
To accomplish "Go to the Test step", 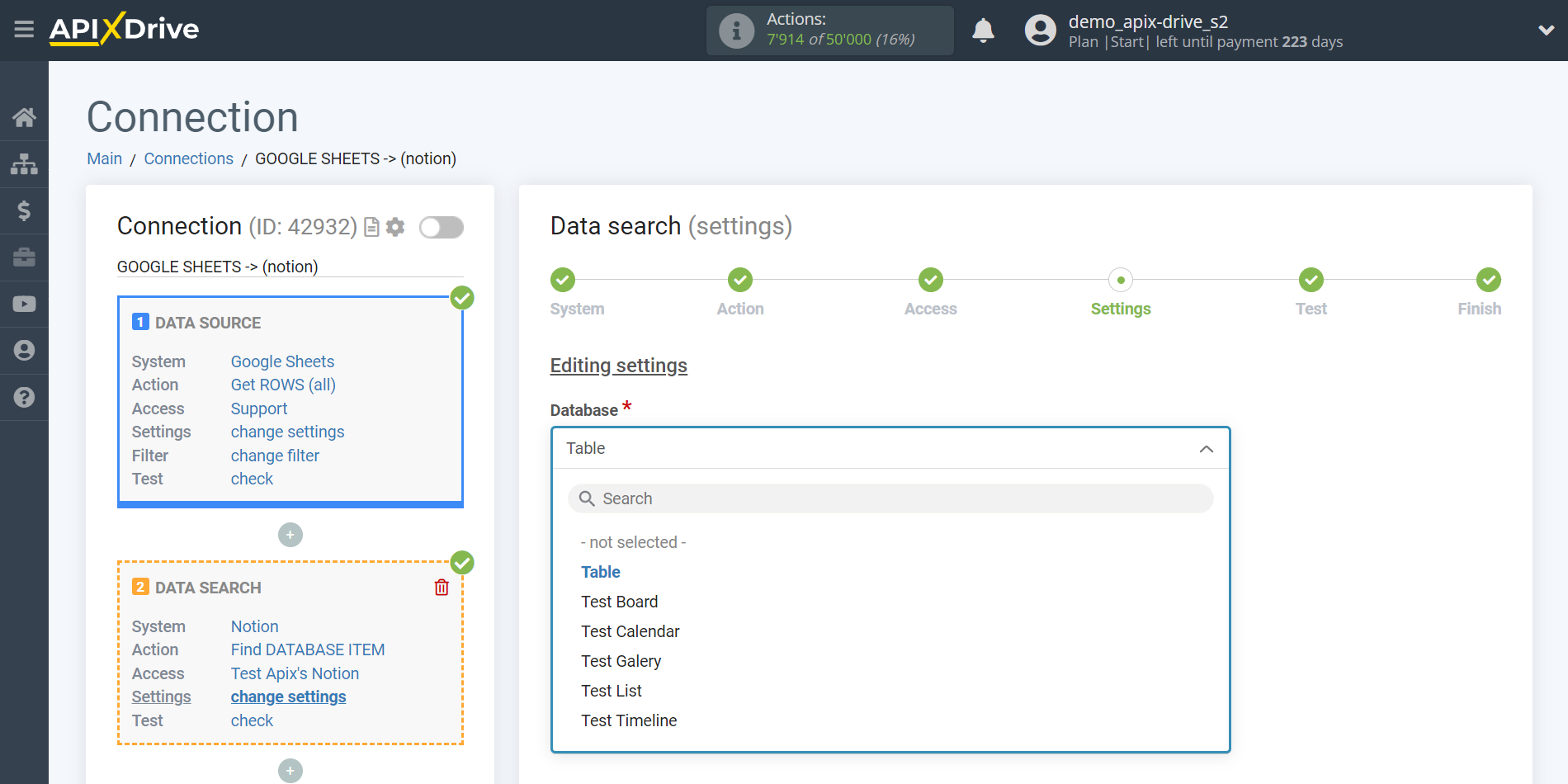I will [x=1311, y=280].
